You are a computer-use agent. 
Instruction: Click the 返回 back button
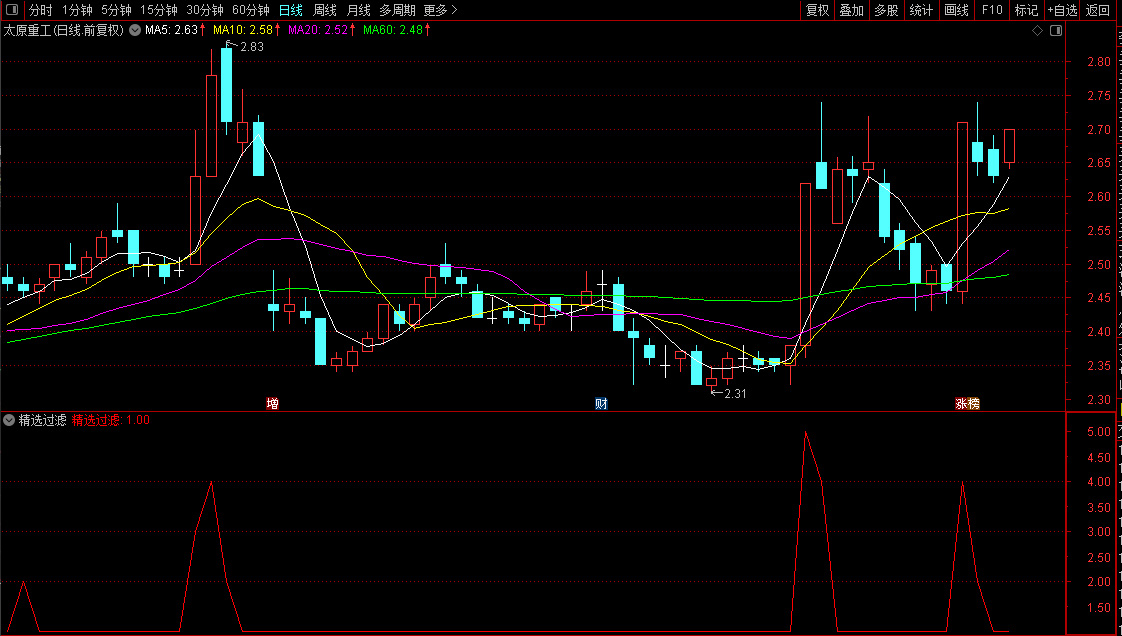pos(1098,10)
